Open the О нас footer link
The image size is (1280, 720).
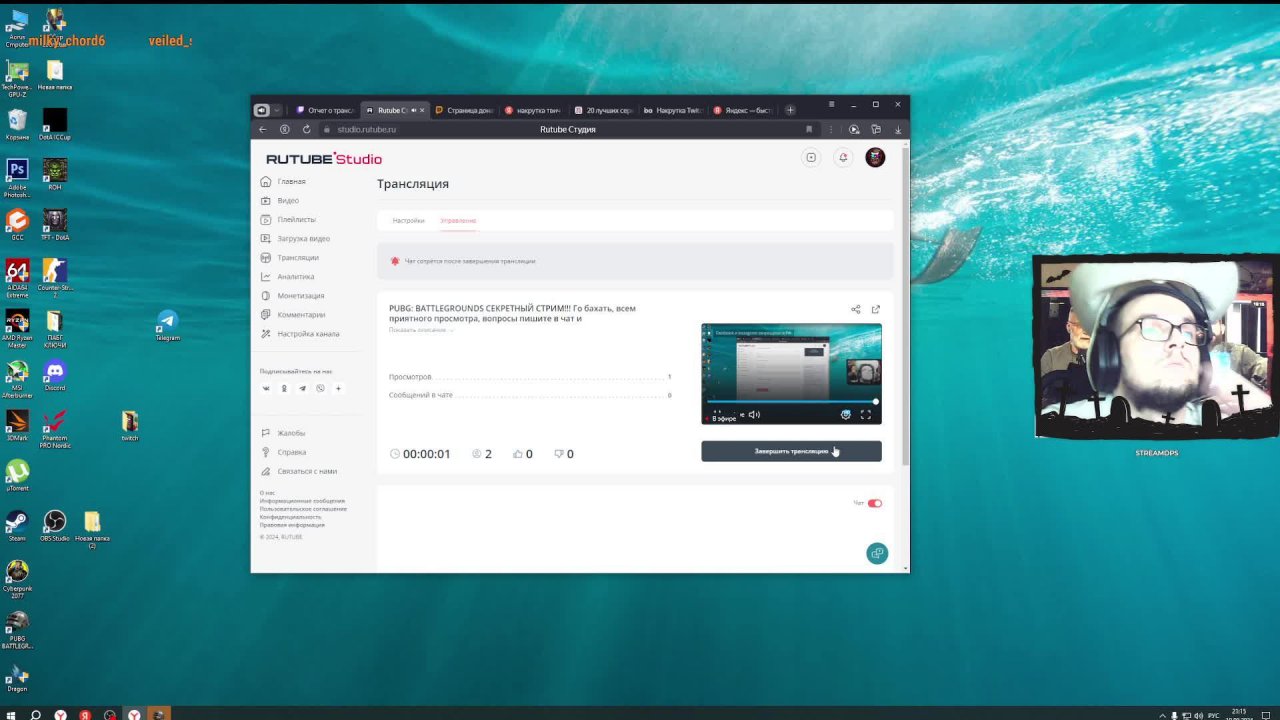point(267,493)
